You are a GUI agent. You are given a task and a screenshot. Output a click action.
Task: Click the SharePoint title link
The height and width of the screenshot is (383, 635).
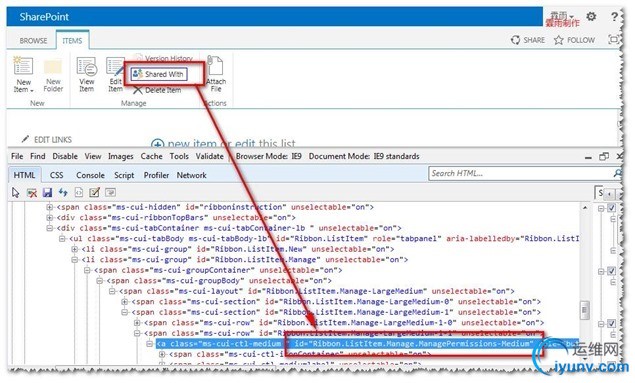(x=44, y=17)
